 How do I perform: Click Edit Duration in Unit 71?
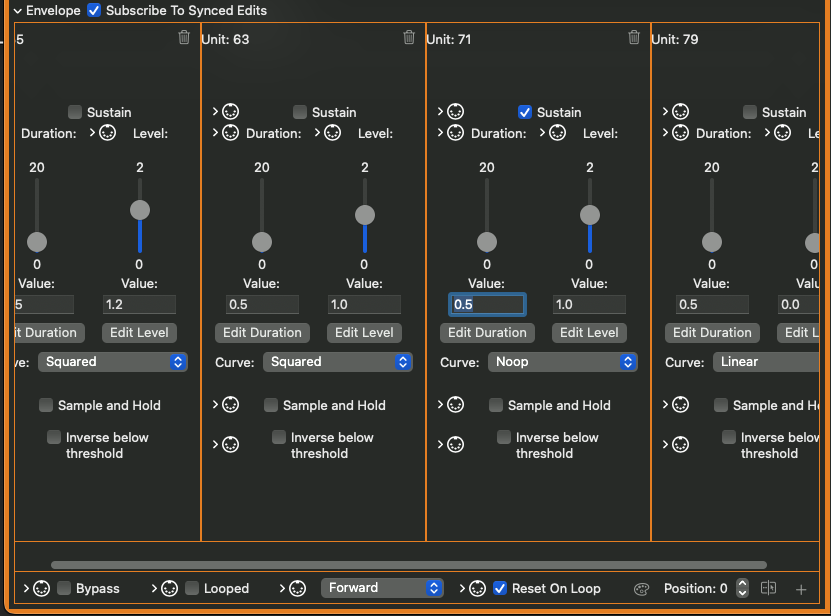click(x=487, y=333)
